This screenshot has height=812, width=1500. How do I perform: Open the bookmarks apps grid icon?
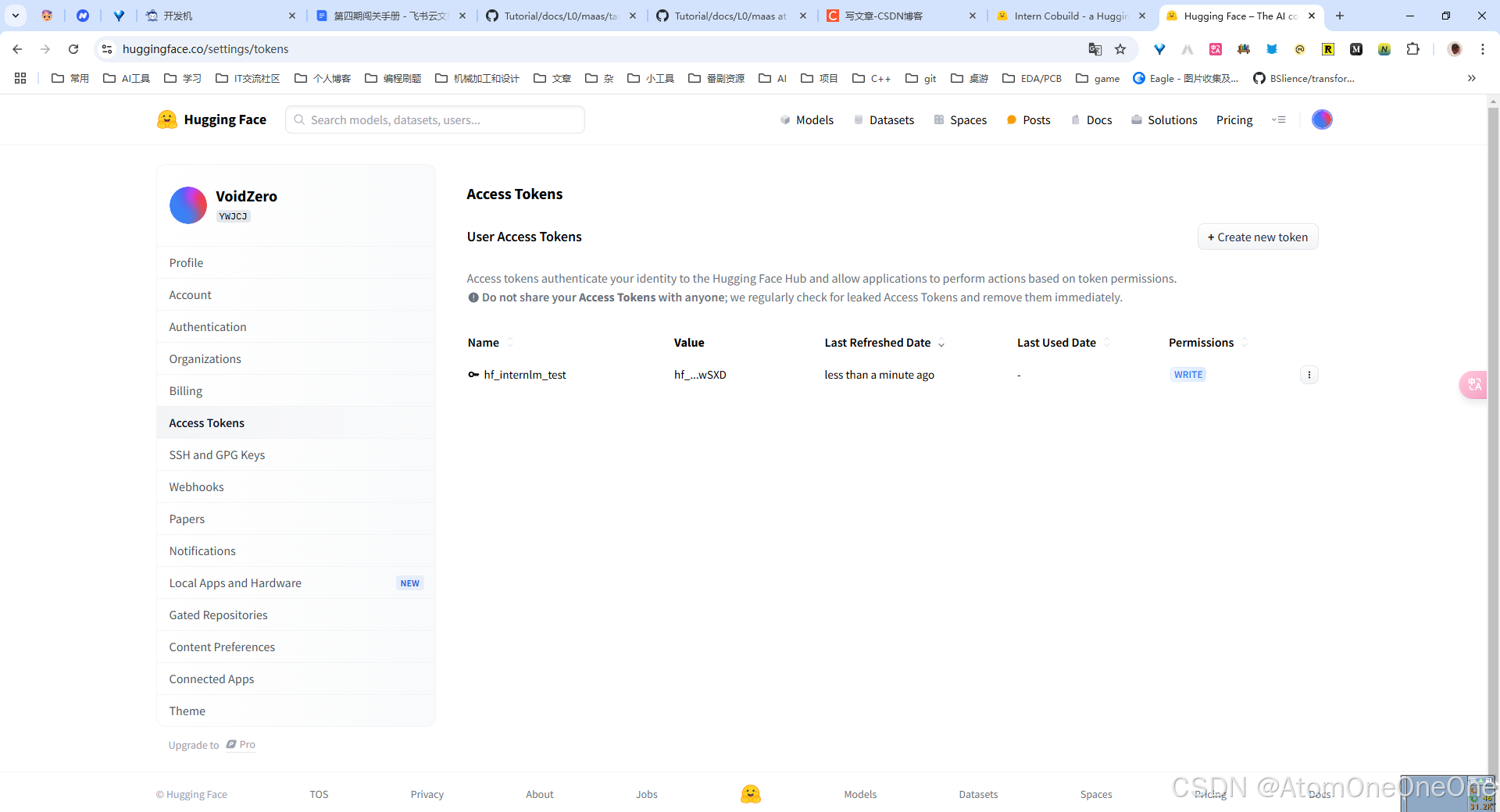click(20, 78)
